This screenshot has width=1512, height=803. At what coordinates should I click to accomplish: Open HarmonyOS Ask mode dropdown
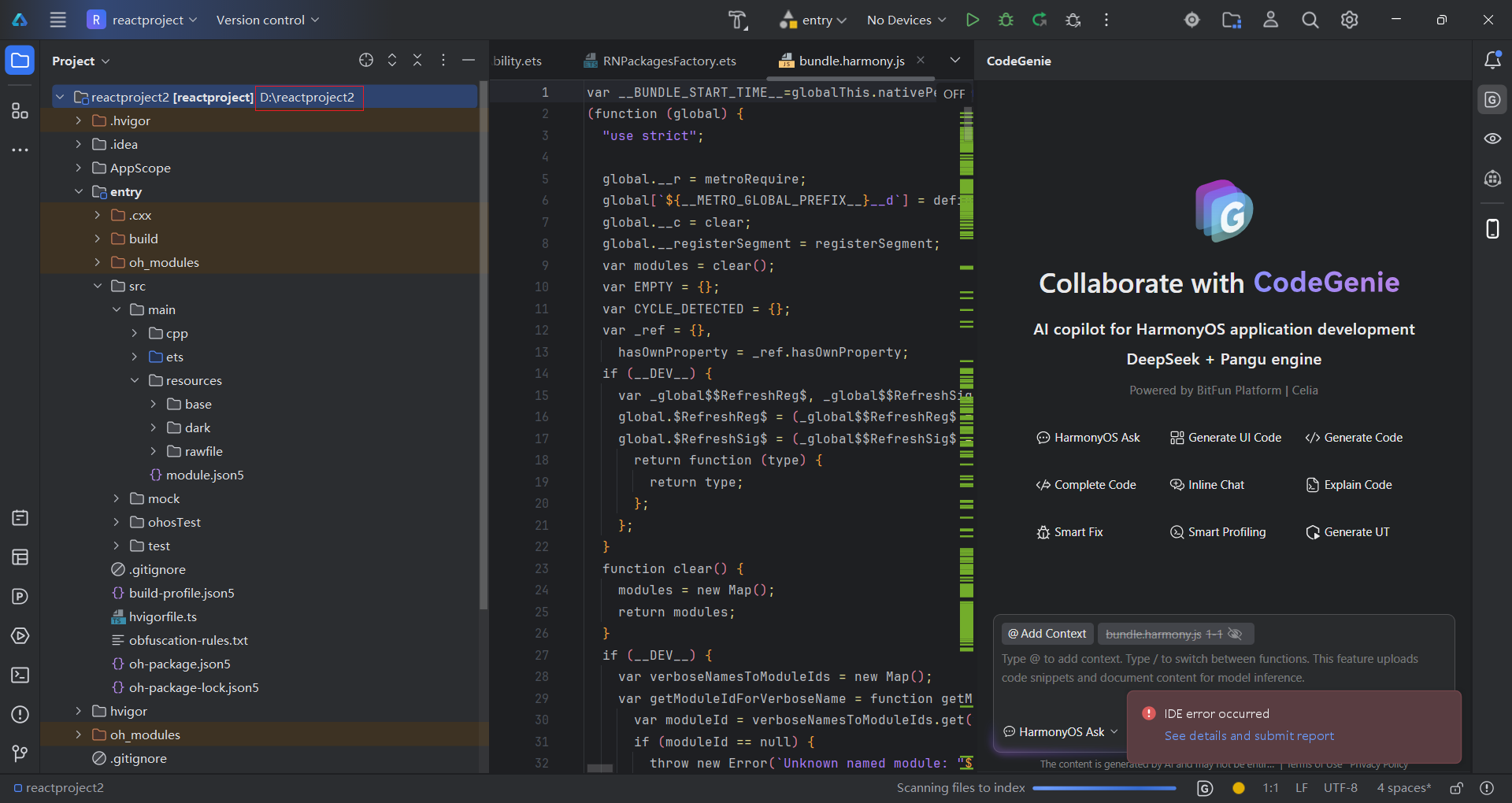[1061, 731]
